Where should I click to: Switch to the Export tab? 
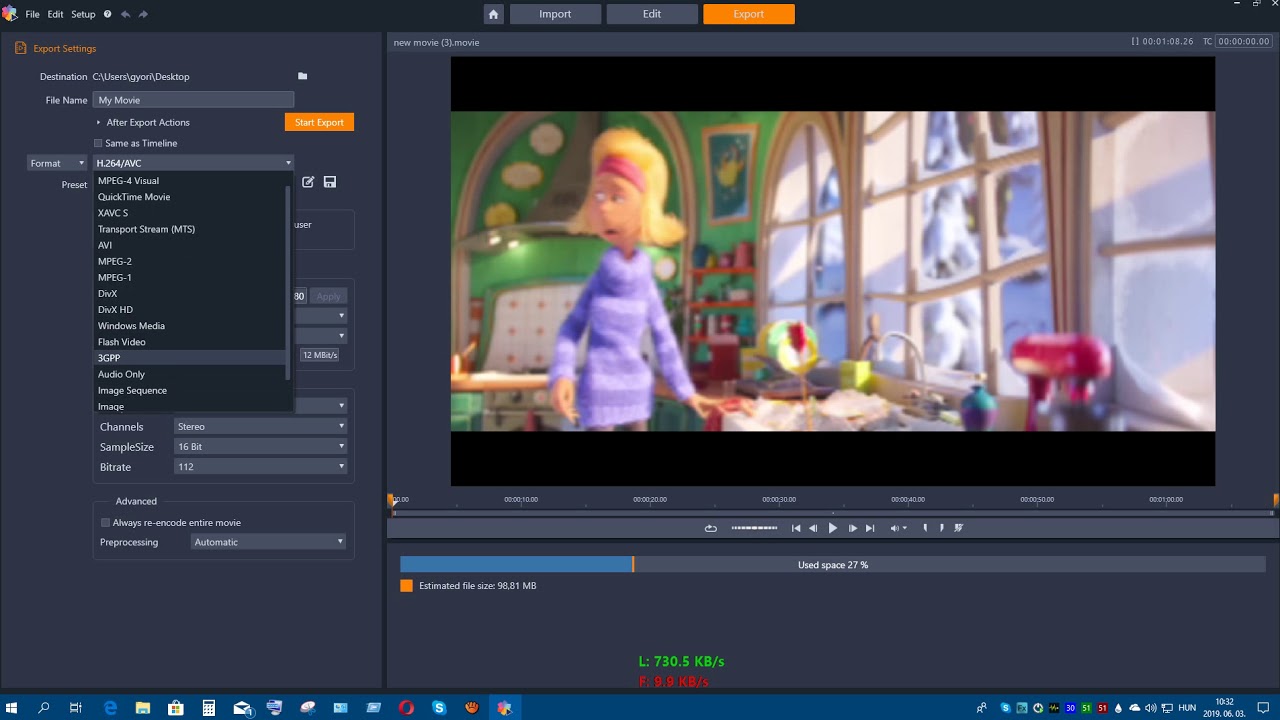coord(749,14)
